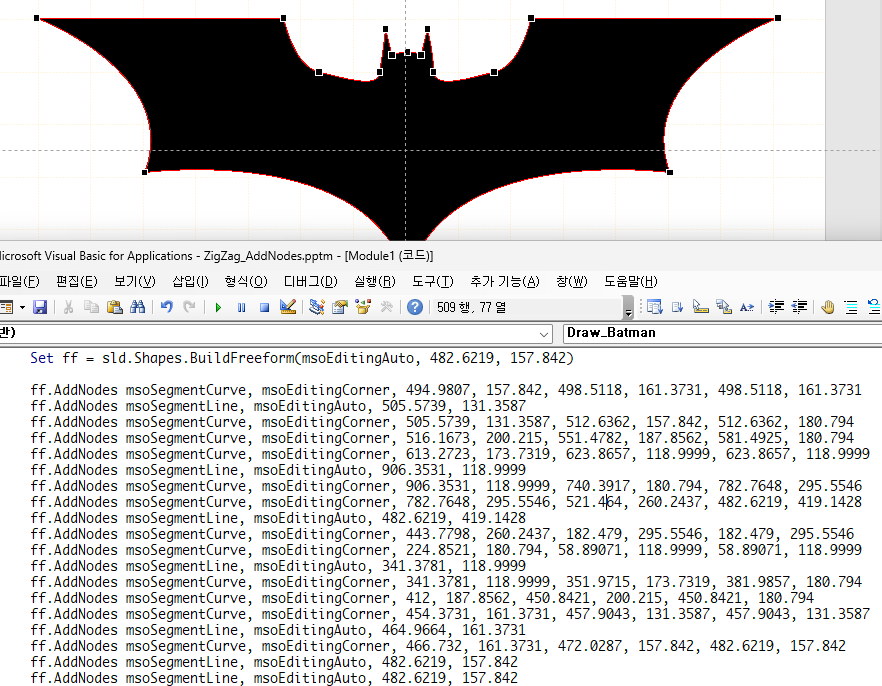The image size is (882, 686).
Task: Pause execution with the Break button
Action: tap(241, 308)
